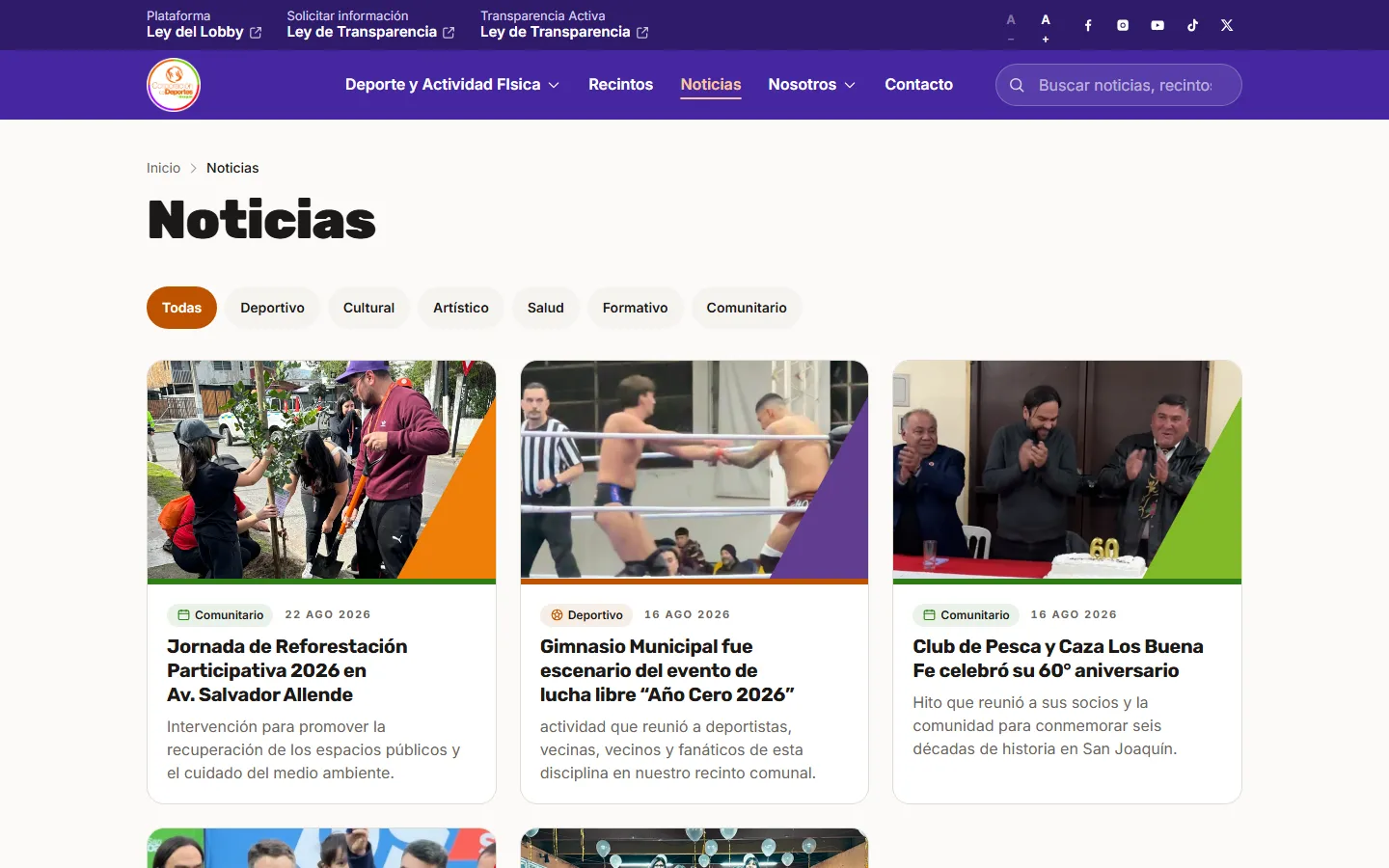Click the "Noticias" page heading
Image resolution: width=1389 pixels, height=868 pixels.
pos(261,219)
